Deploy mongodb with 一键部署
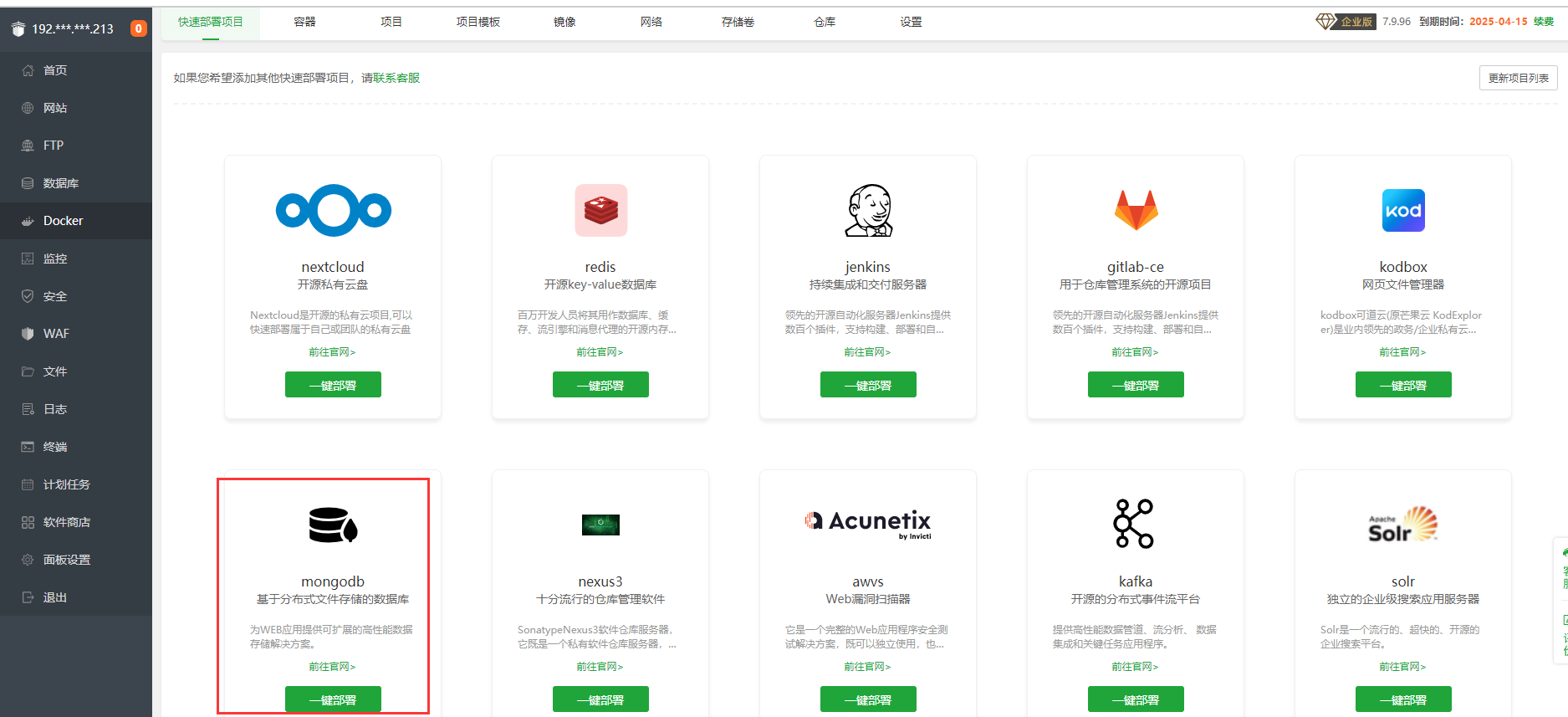1568x717 pixels. pos(333,699)
